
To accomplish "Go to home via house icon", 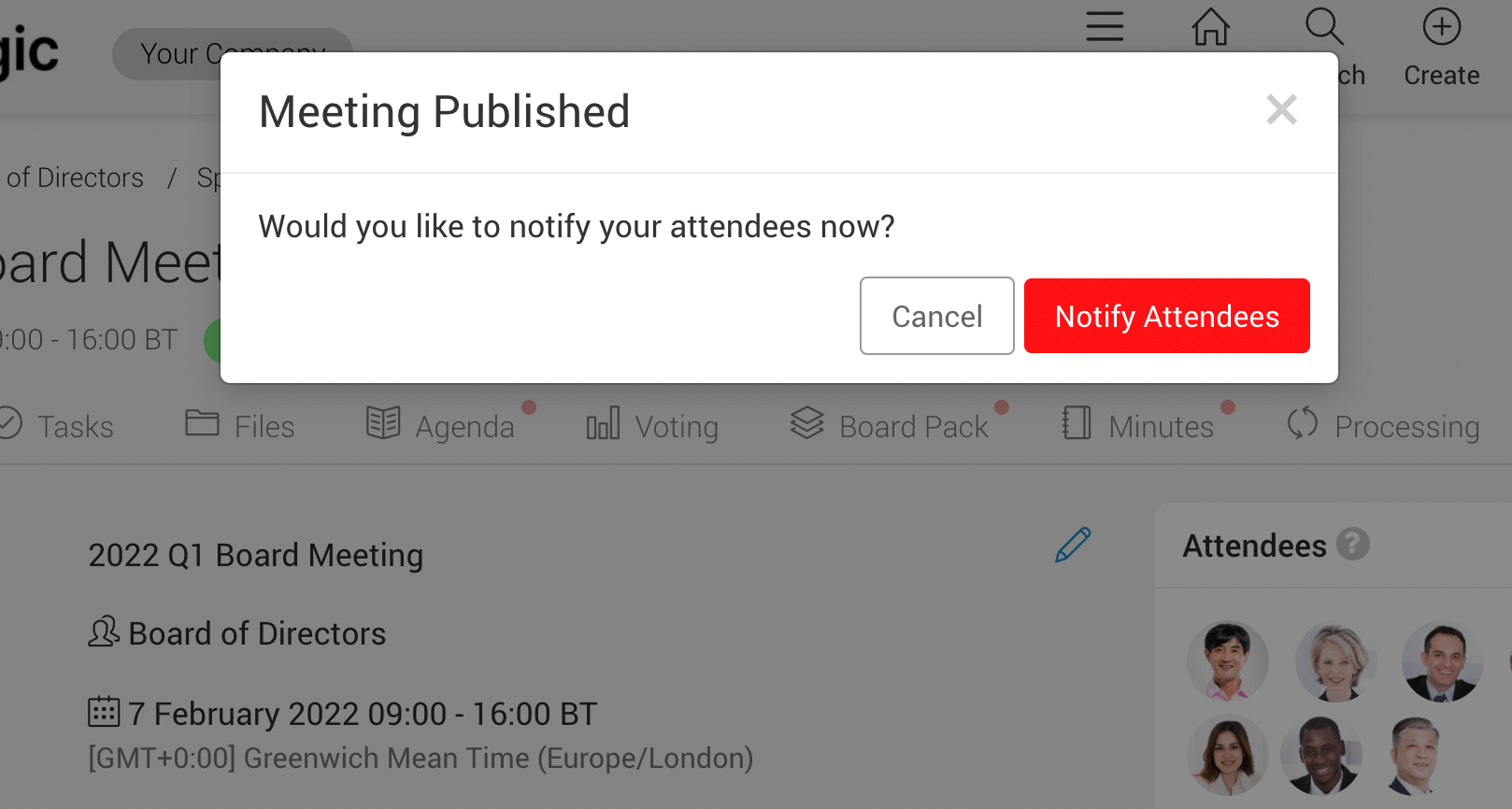I will coord(1210,27).
